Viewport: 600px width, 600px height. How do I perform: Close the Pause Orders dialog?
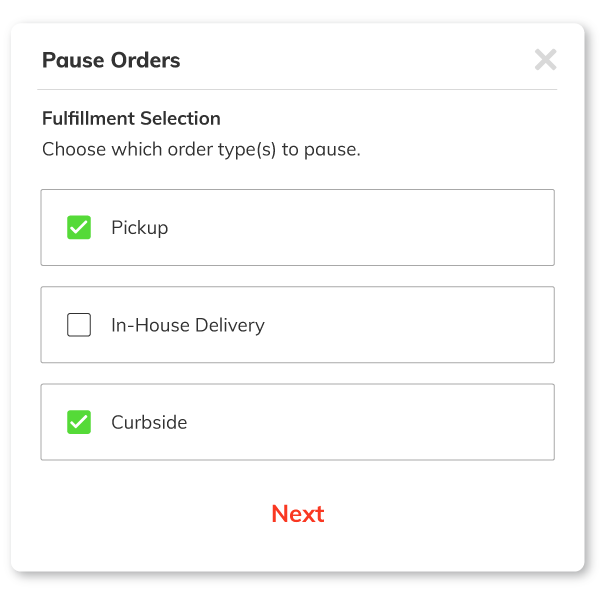[545, 60]
